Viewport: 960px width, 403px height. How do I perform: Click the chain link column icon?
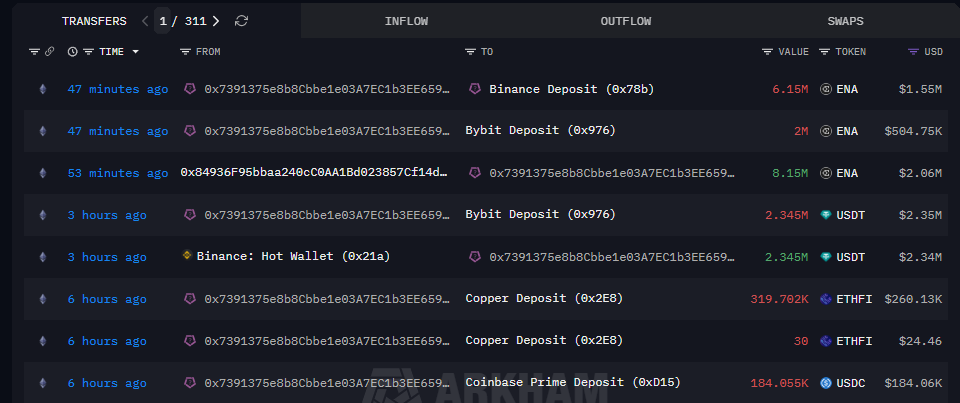tap(49, 51)
